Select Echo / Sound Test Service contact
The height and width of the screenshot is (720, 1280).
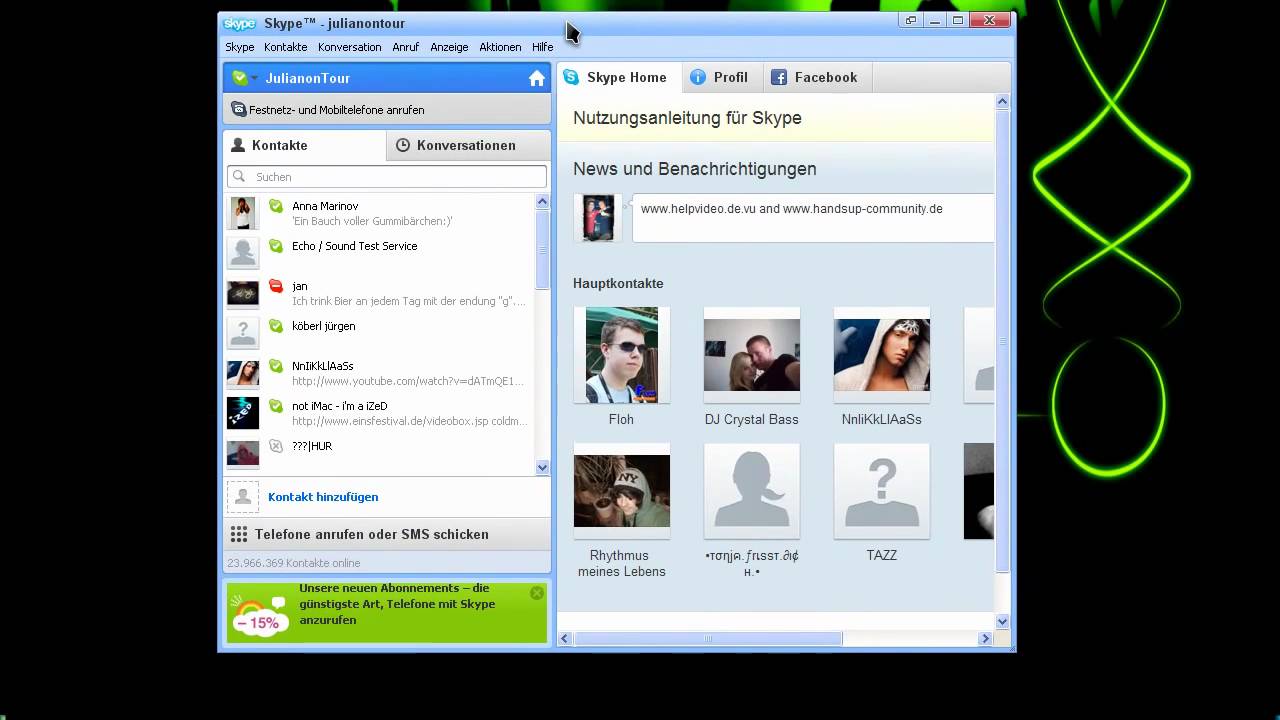click(379, 253)
